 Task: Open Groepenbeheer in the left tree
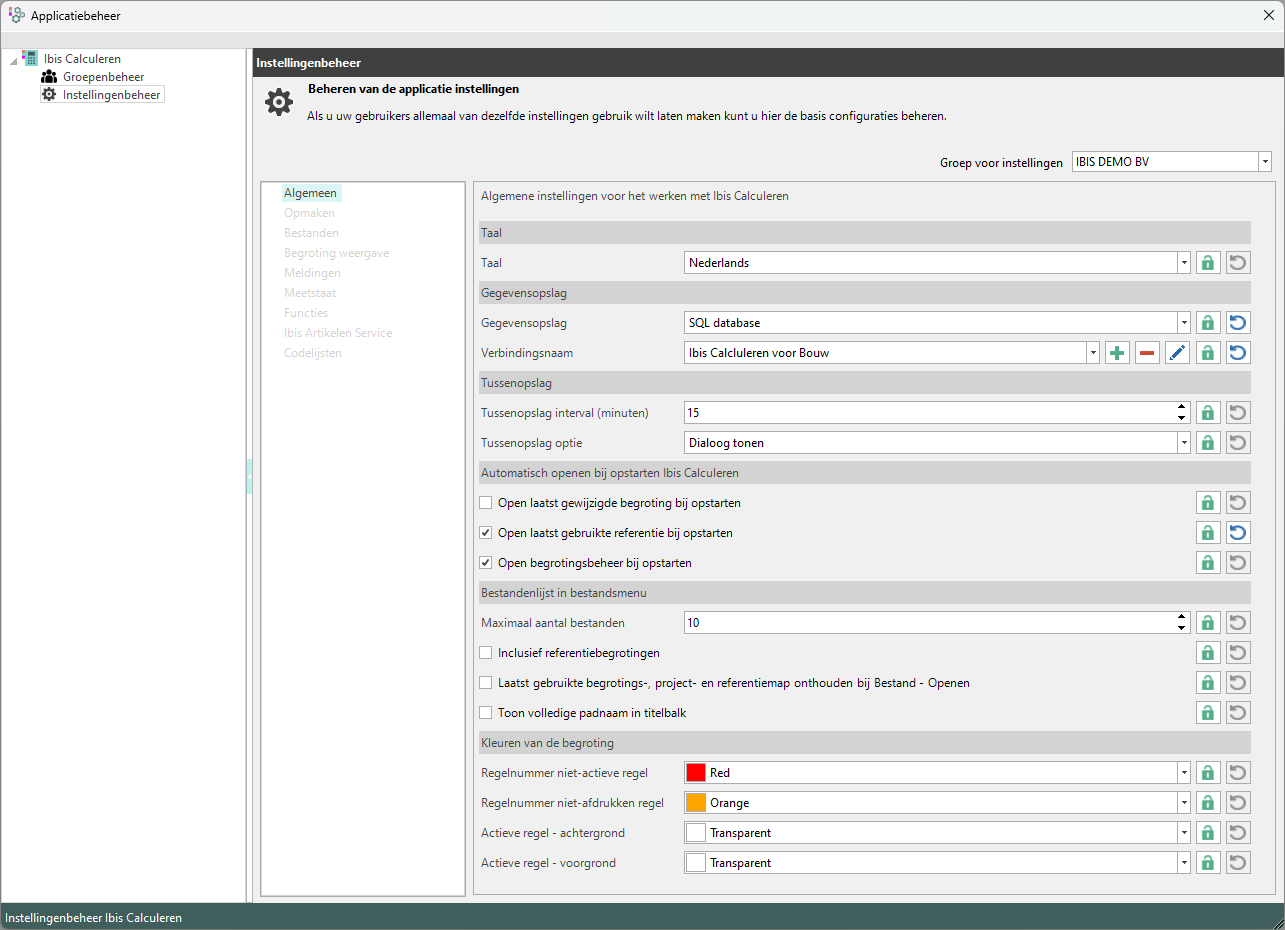[103, 77]
